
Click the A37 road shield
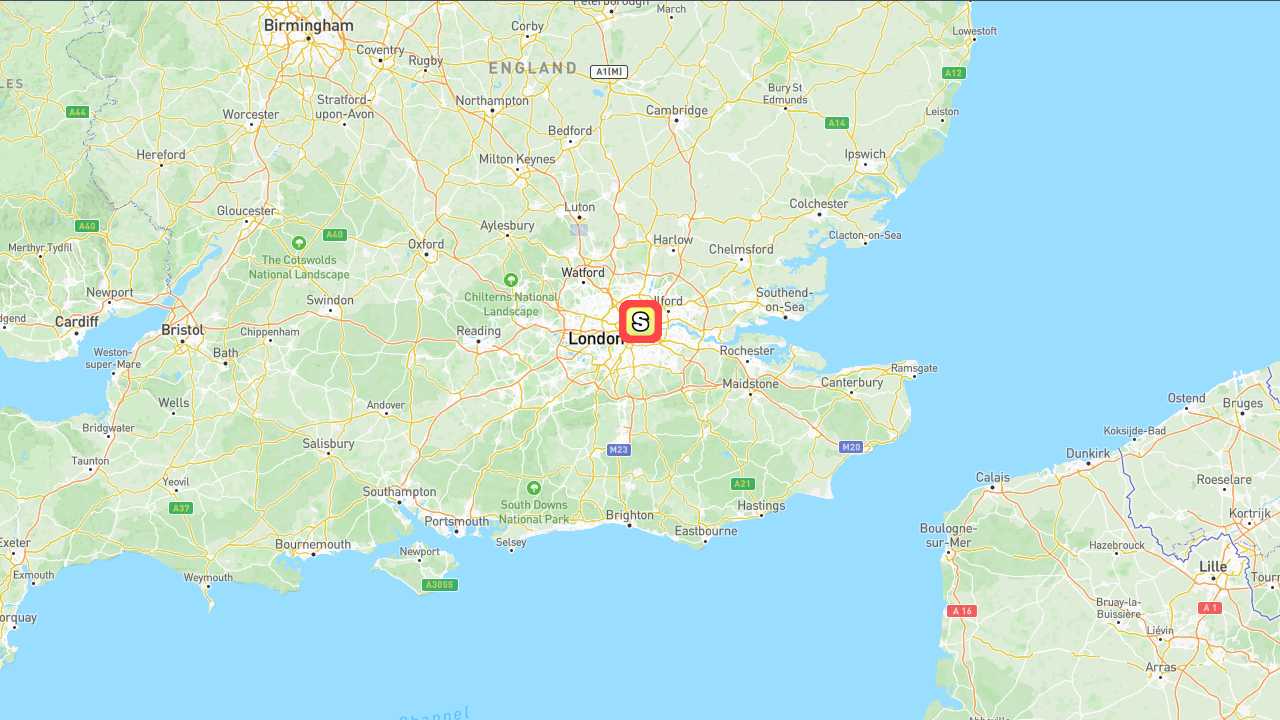click(x=181, y=508)
